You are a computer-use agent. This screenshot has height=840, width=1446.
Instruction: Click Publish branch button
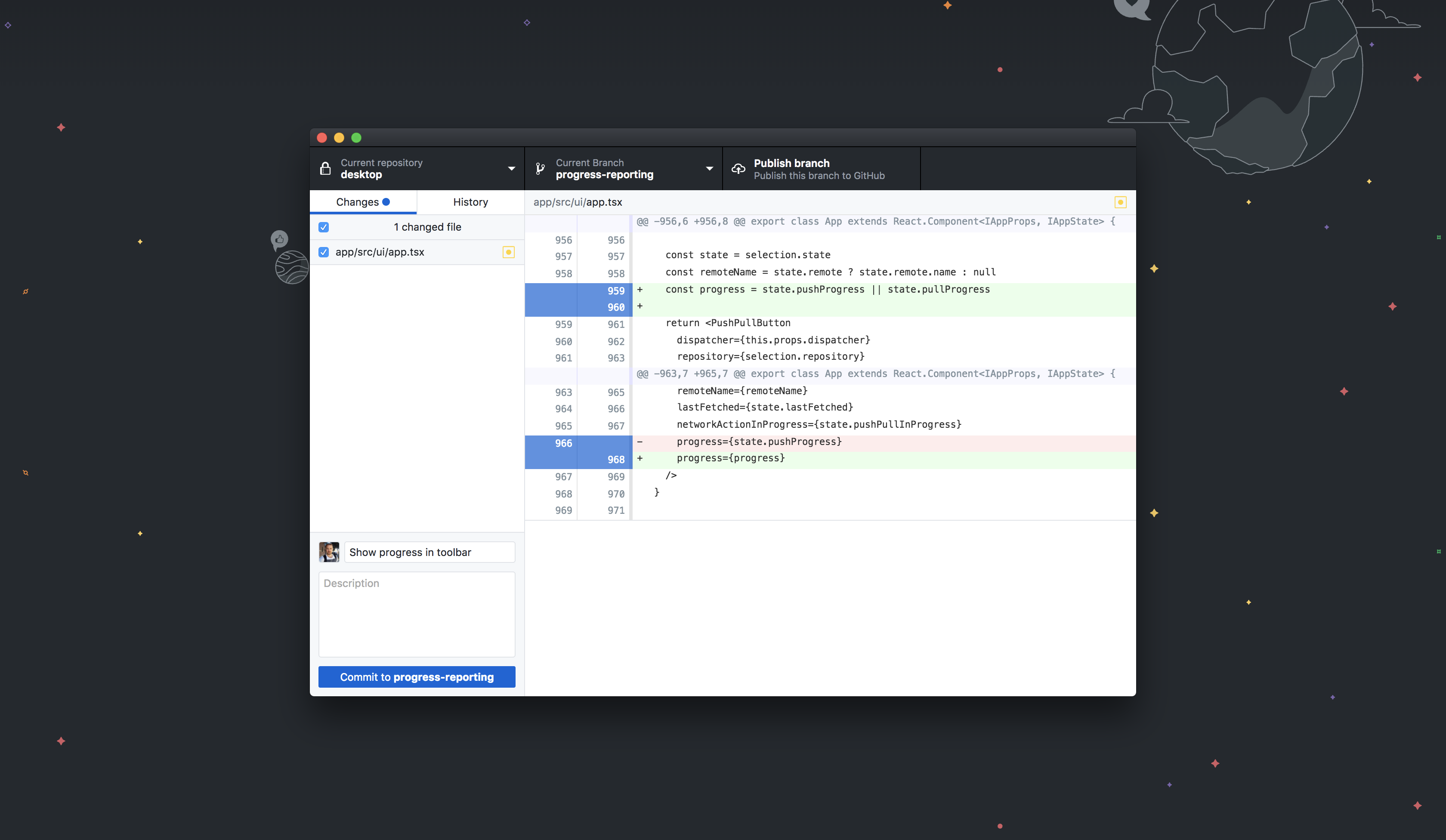click(x=821, y=169)
